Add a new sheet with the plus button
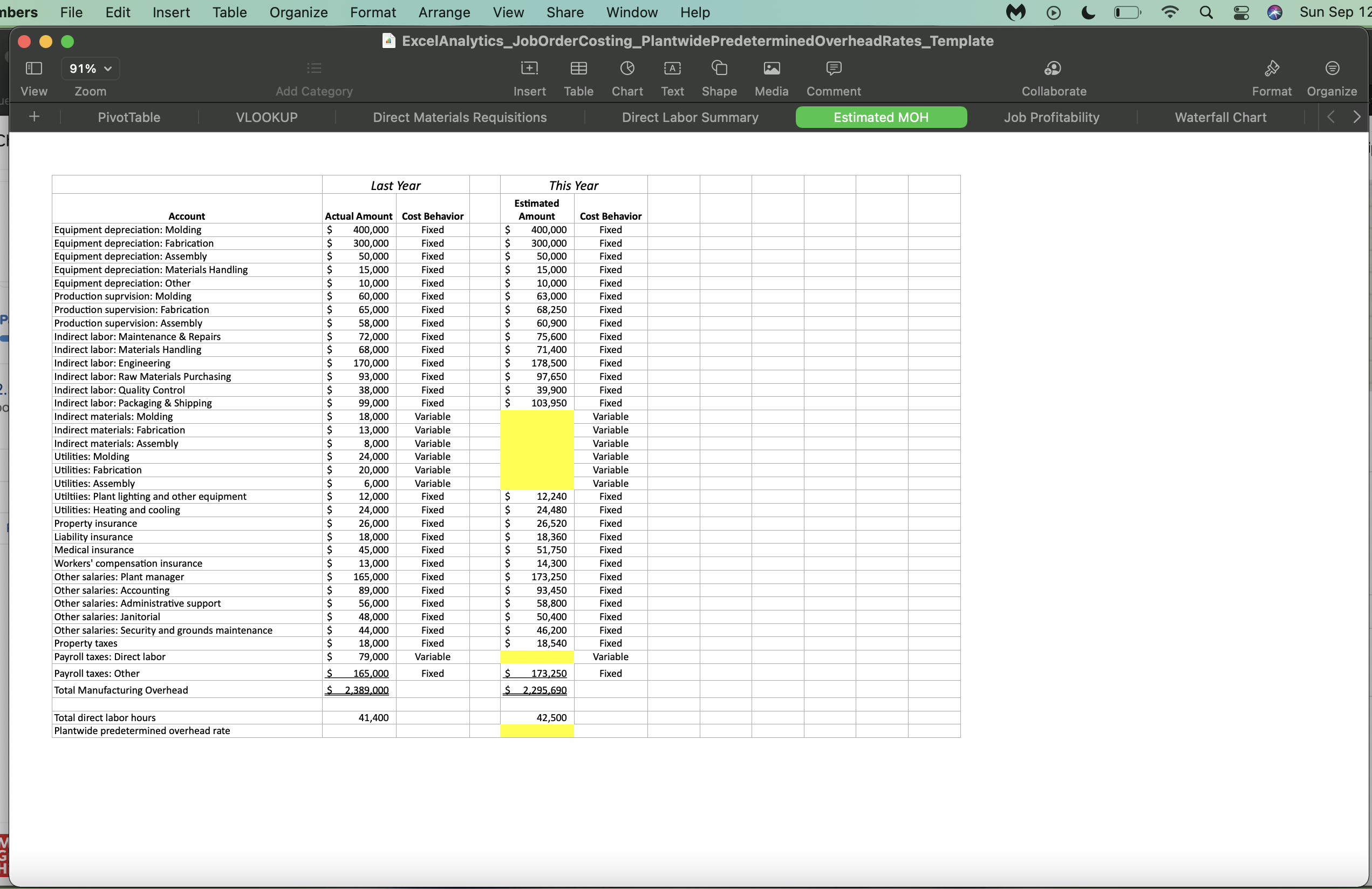Screen dimensions: 1372x889 click(x=33, y=117)
